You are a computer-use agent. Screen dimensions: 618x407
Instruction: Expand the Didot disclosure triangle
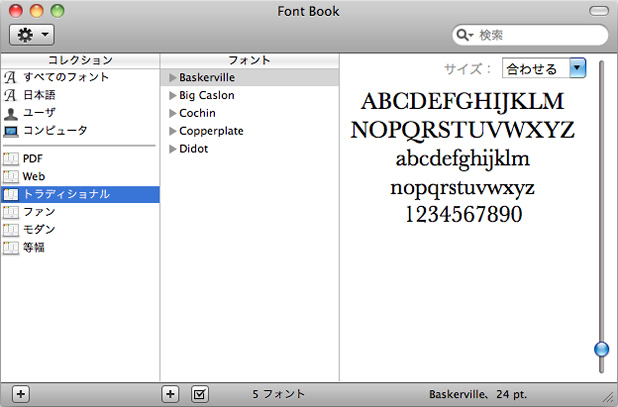[172, 149]
